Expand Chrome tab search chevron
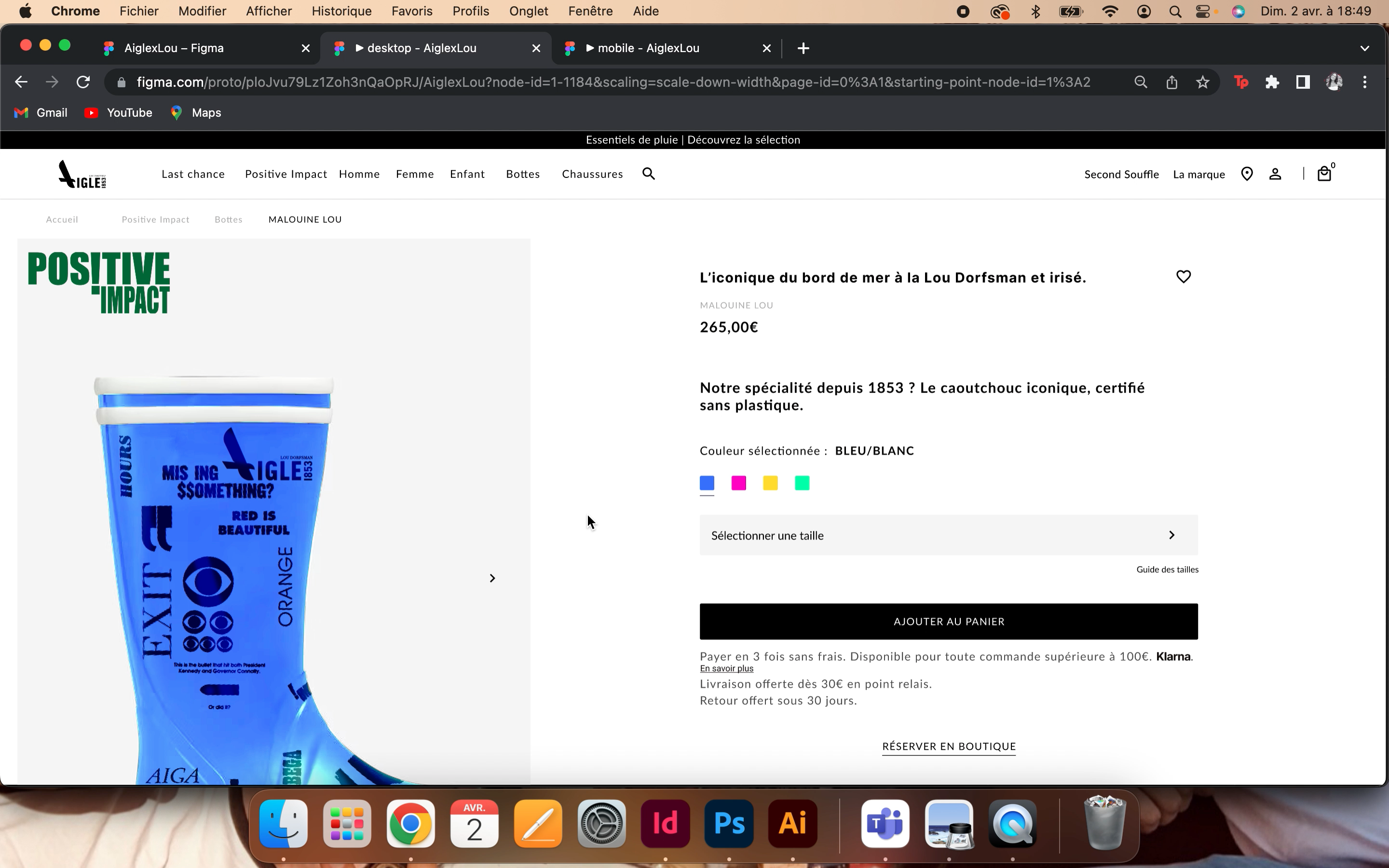Image resolution: width=1389 pixels, height=868 pixels. coord(1364,48)
